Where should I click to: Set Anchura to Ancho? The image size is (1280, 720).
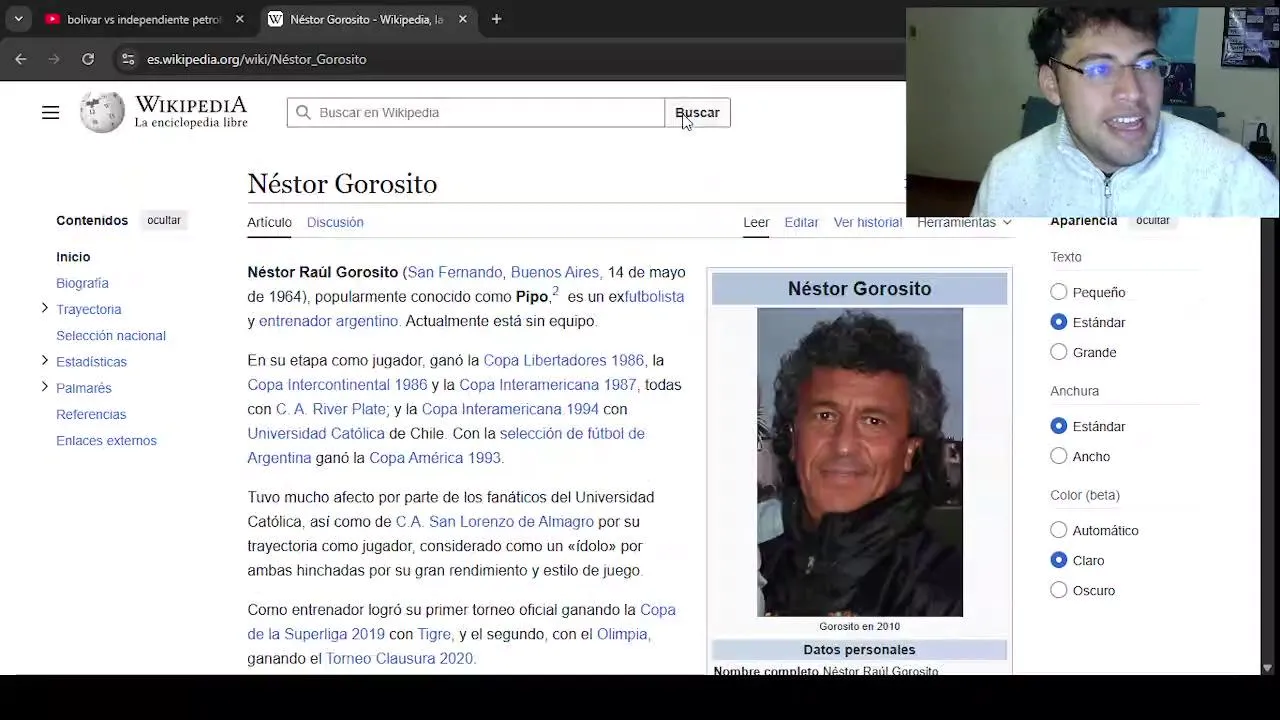(1059, 456)
